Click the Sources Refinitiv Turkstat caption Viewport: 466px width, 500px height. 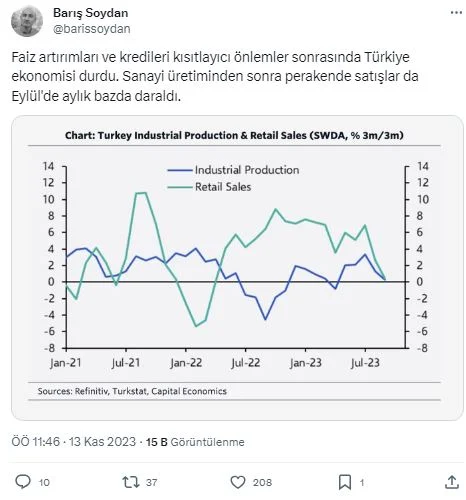click(132, 391)
